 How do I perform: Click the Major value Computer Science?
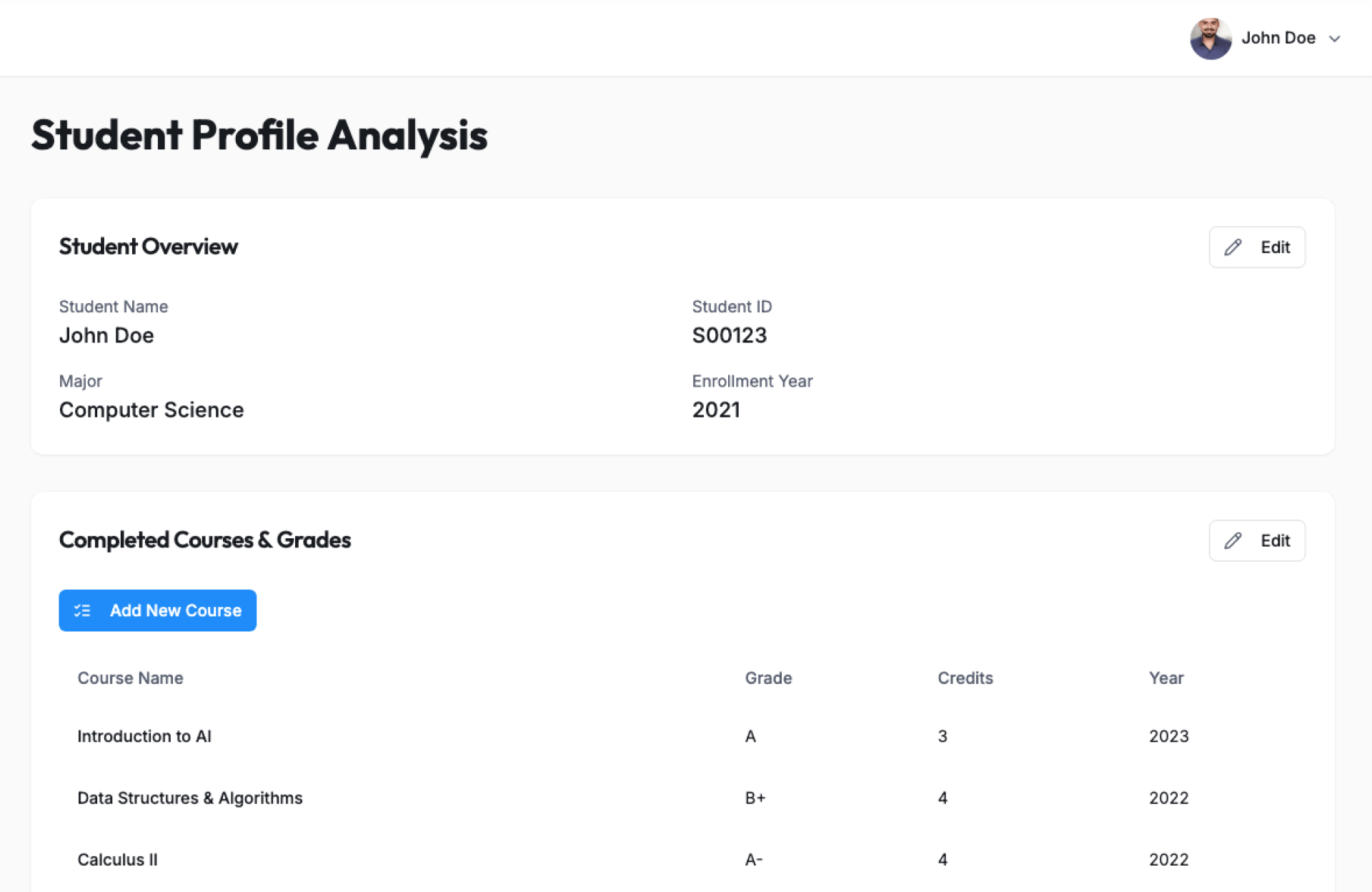(151, 410)
